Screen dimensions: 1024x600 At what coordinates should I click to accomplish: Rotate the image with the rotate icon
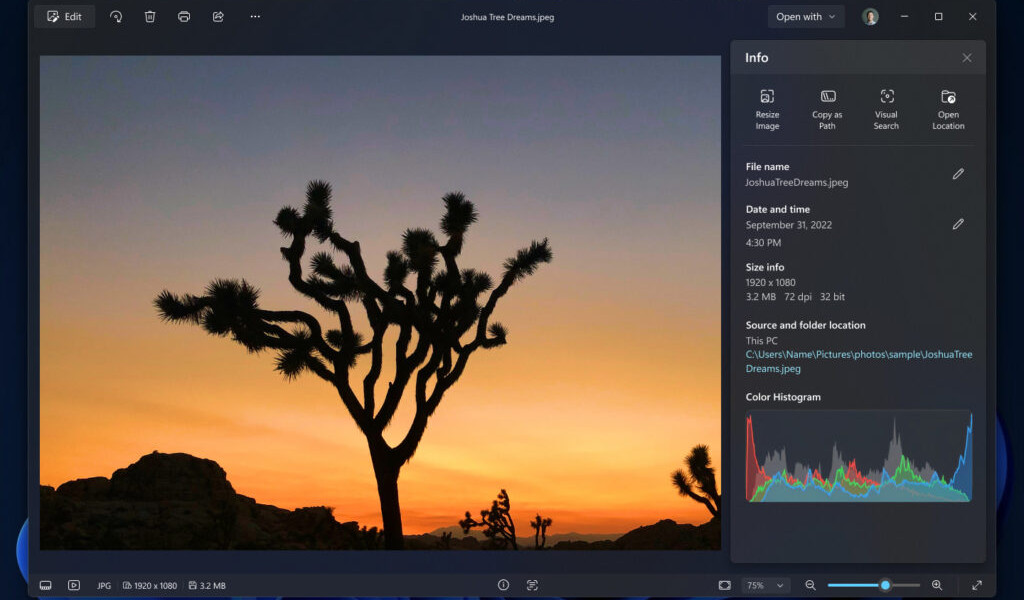tap(116, 16)
